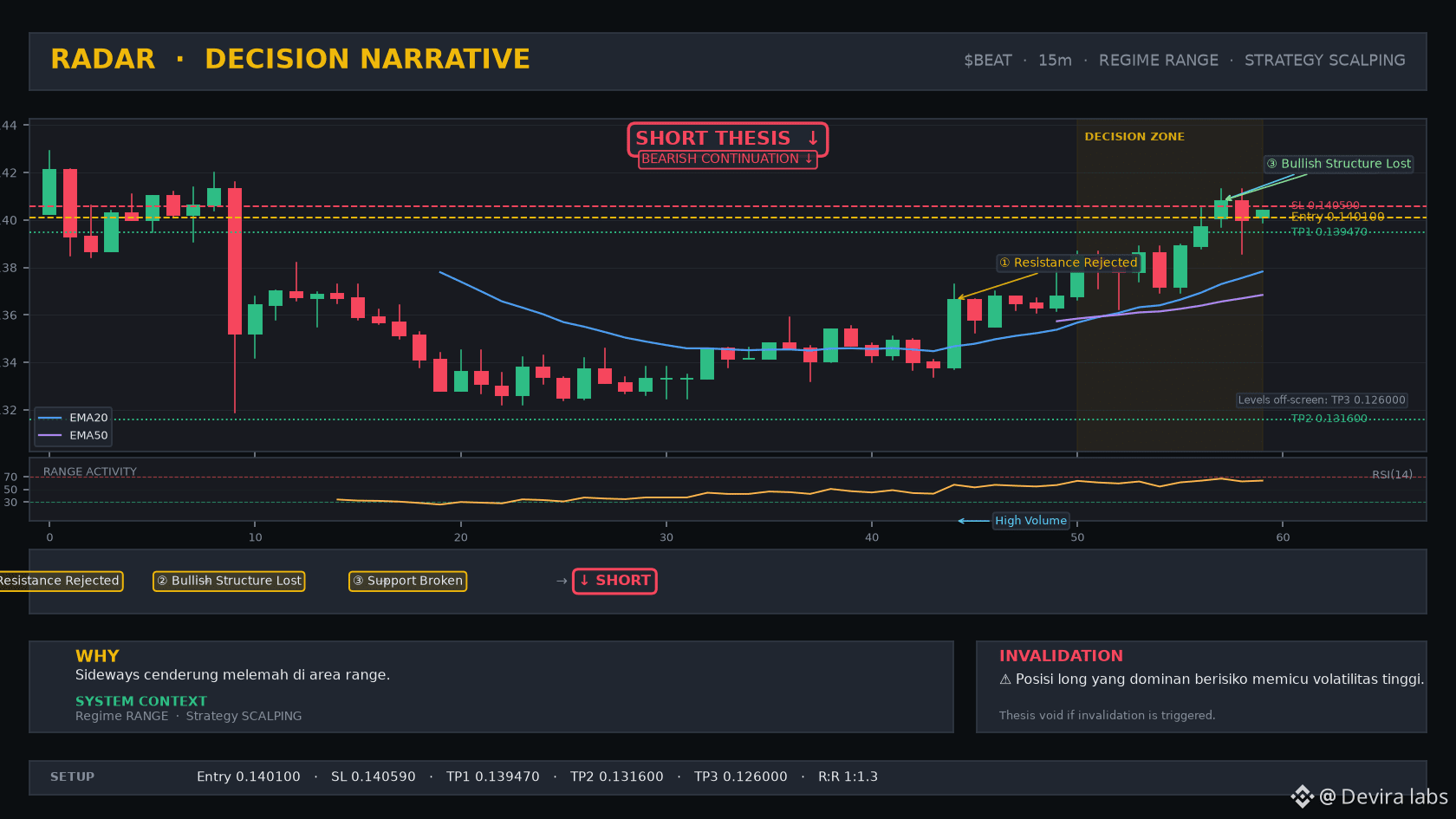Select the SHORT THESIS badge
Image resolution: width=1456 pixels, height=819 pixels.
728,139
